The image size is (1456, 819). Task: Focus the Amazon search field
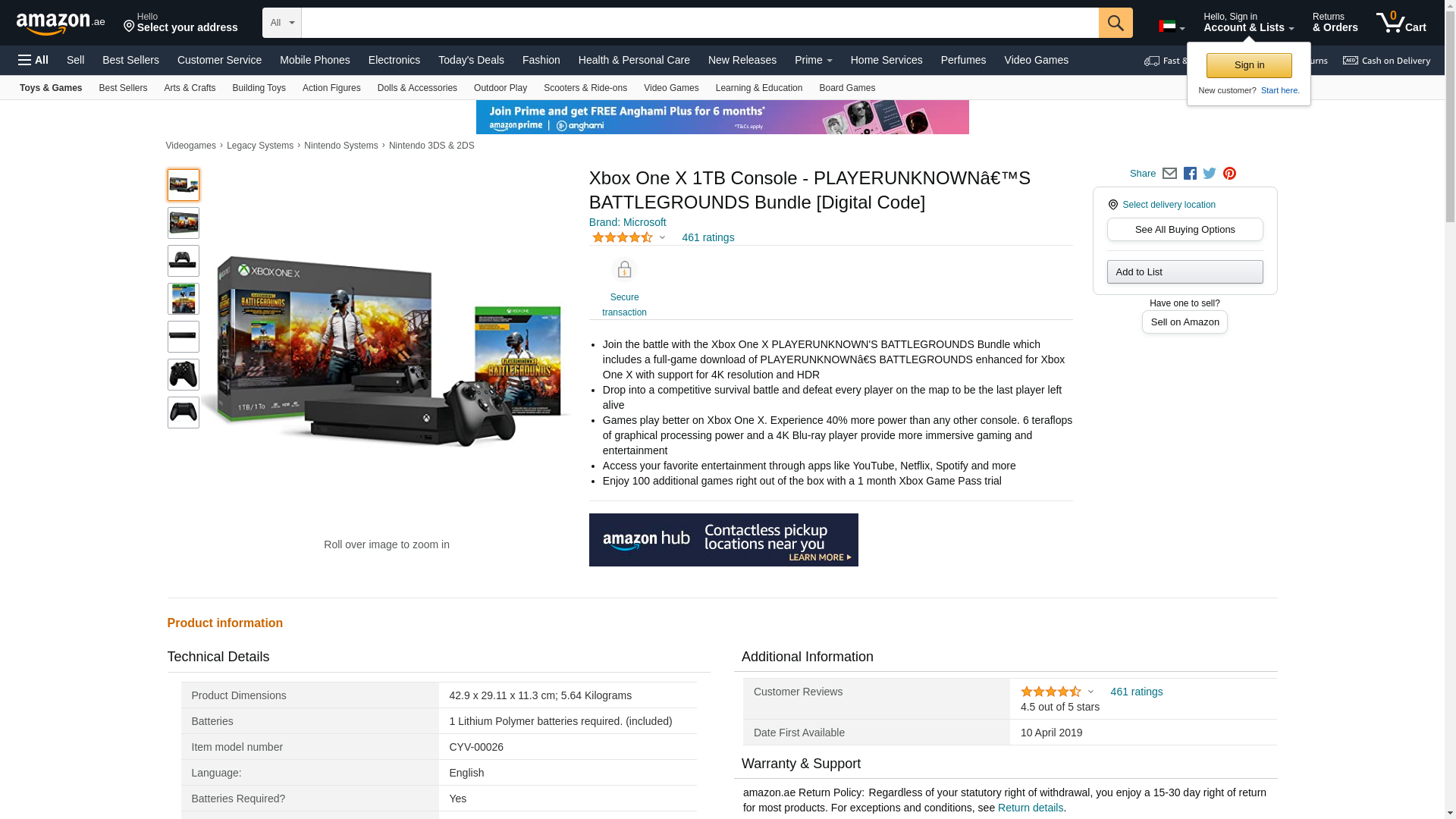pyautogui.click(x=699, y=23)
